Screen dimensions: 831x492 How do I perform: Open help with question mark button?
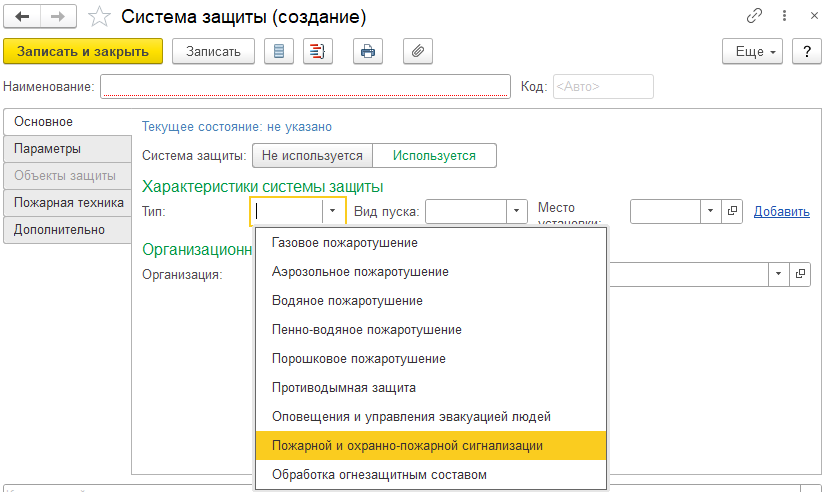(807, 51)
